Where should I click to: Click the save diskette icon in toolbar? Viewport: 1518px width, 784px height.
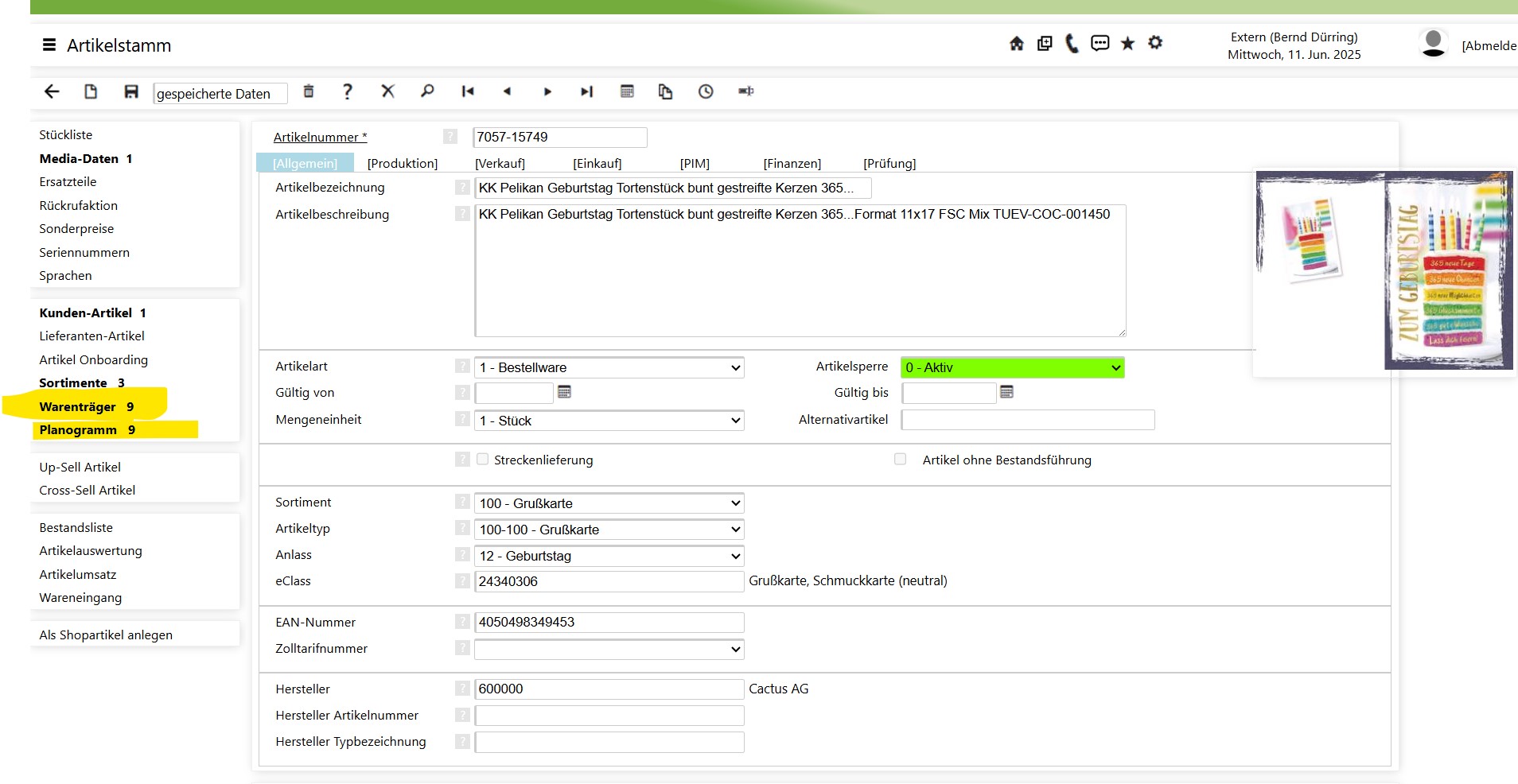(131, 91)
